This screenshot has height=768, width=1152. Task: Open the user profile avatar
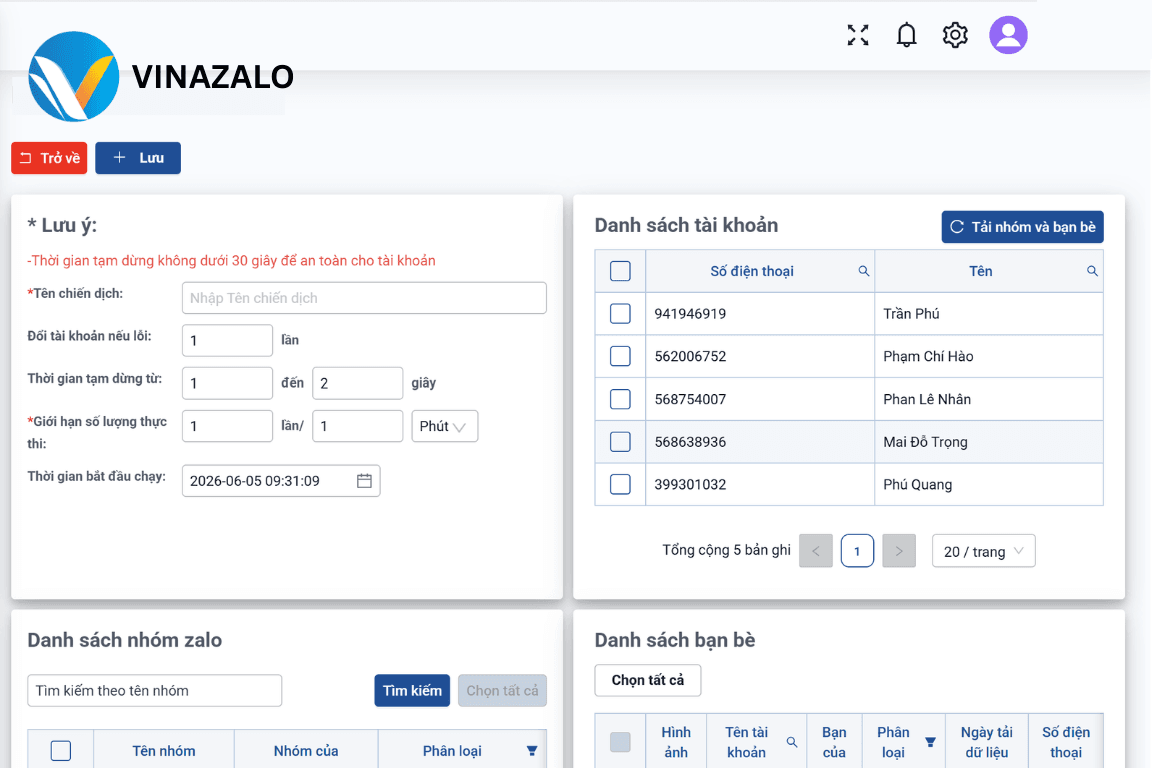click(x=1007, y=35)
